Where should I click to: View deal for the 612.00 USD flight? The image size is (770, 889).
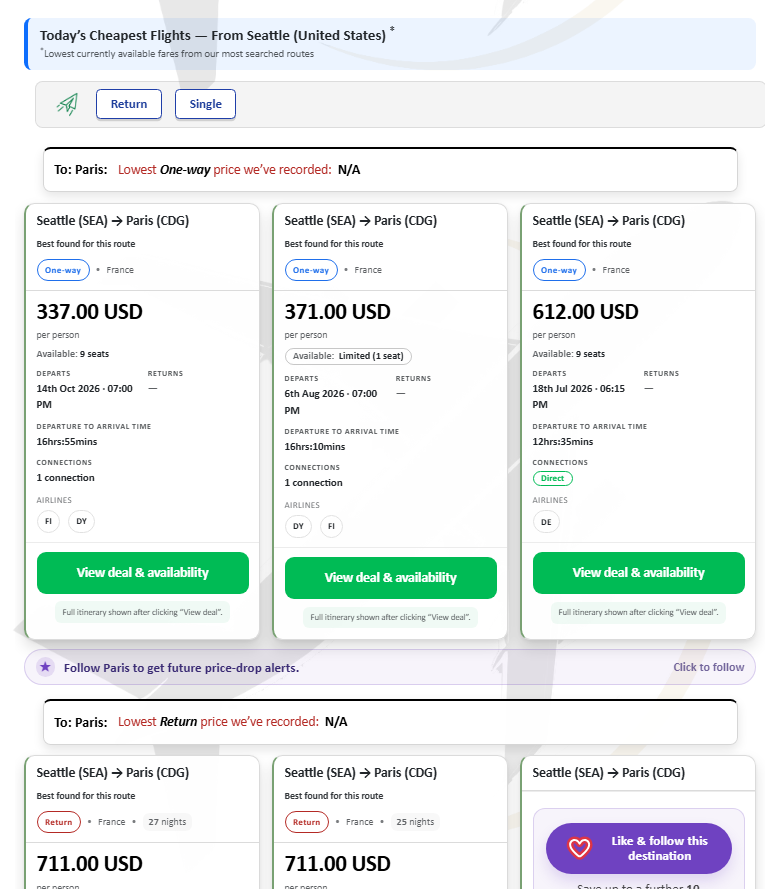coord(638,573)
